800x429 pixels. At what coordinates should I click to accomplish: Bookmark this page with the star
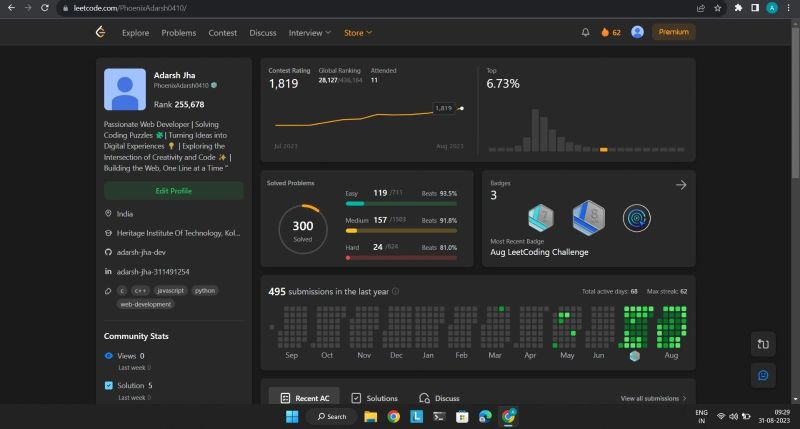(717, 8)
